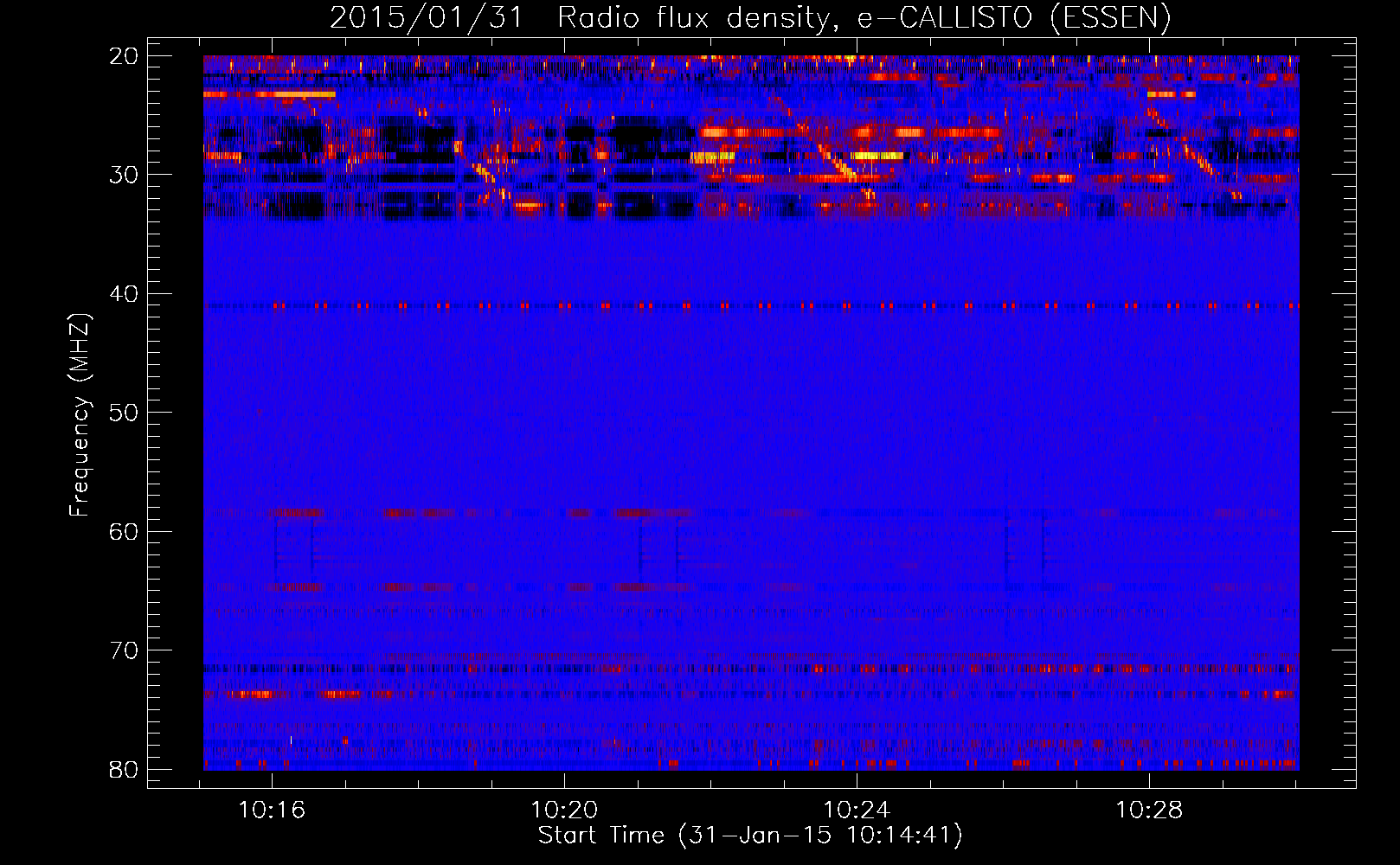Click the 50 frequency tick label
Image resolution: width=1400 pixels, height=865 pixels.
pos(124,413)
